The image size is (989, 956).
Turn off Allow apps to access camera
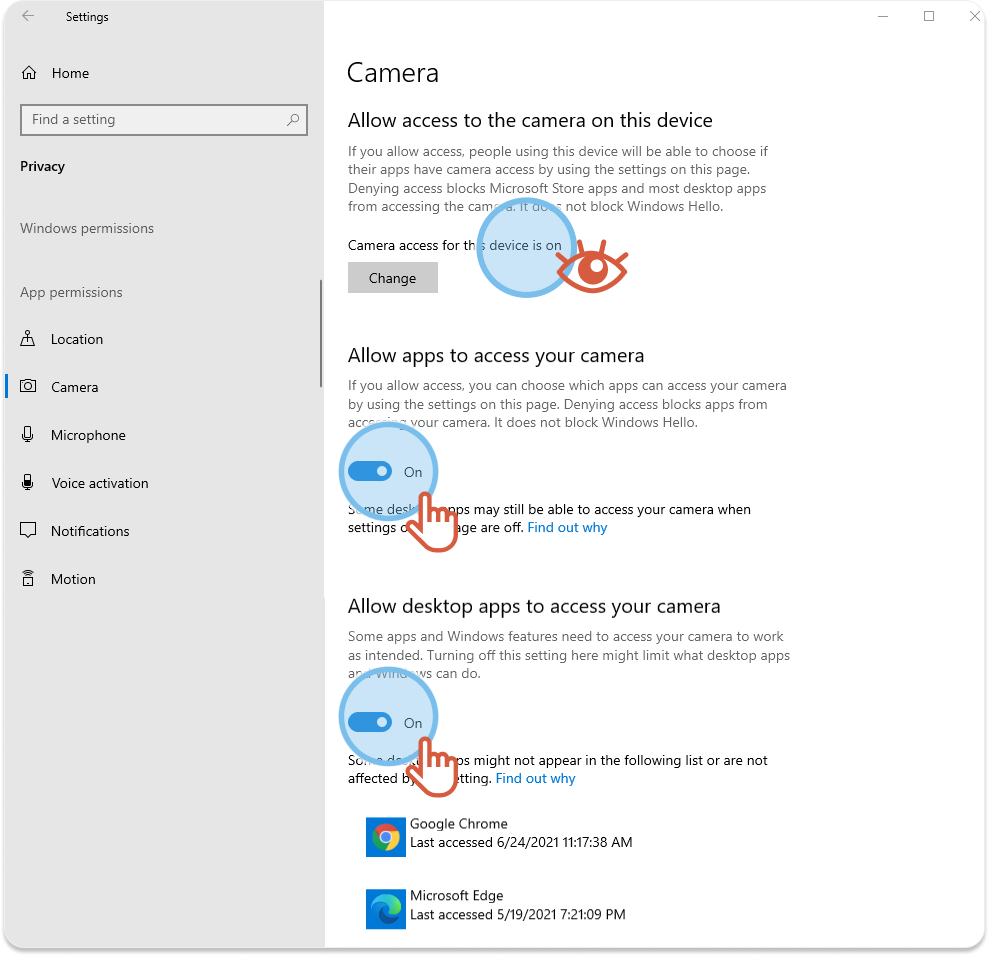[370, 472]
